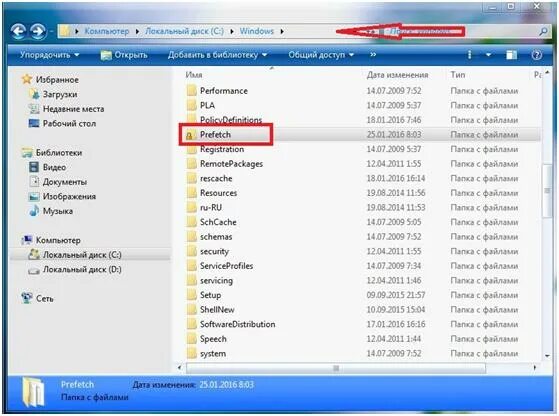Select the SchCache folder
The image size is (559, 416).
click(218, 222)
